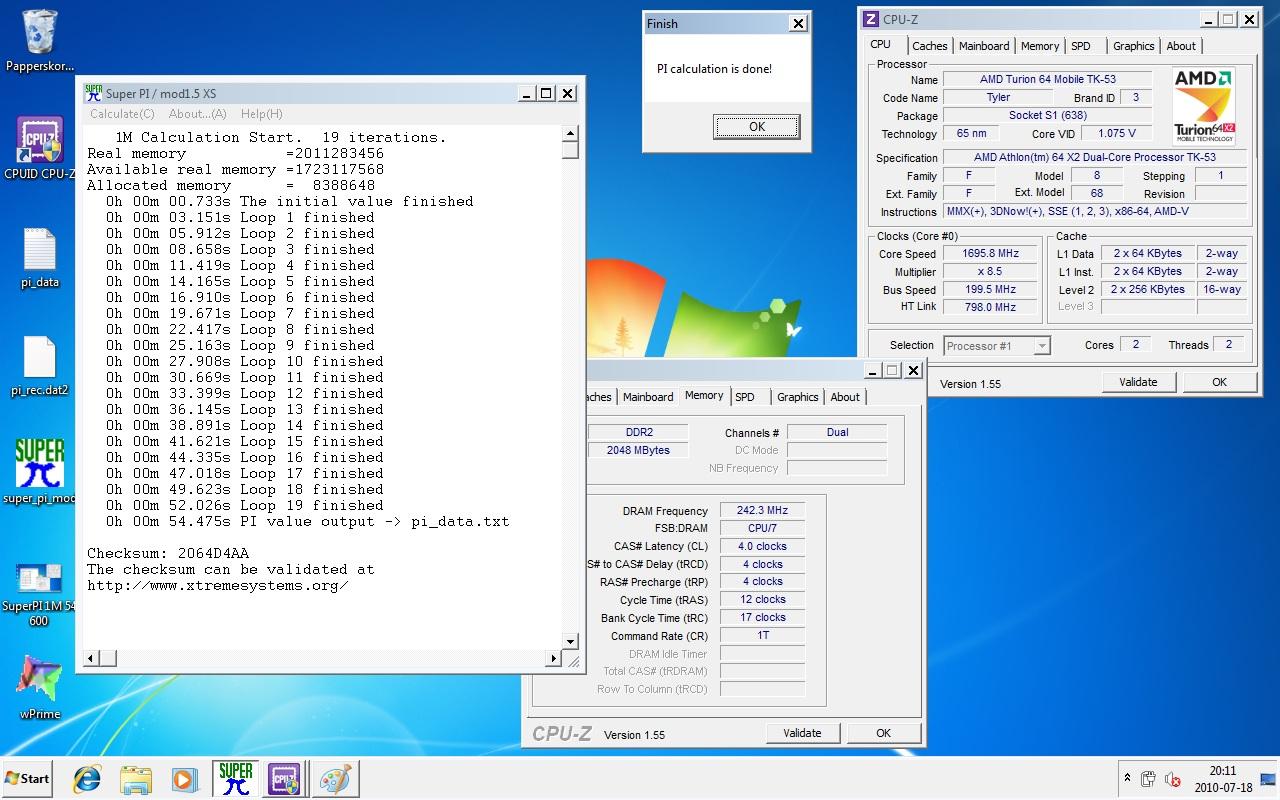This screenshot has height=800, width=1280.
Task: Open the Processor #1 selection dropdown
Action: click(x=996, y=346)
